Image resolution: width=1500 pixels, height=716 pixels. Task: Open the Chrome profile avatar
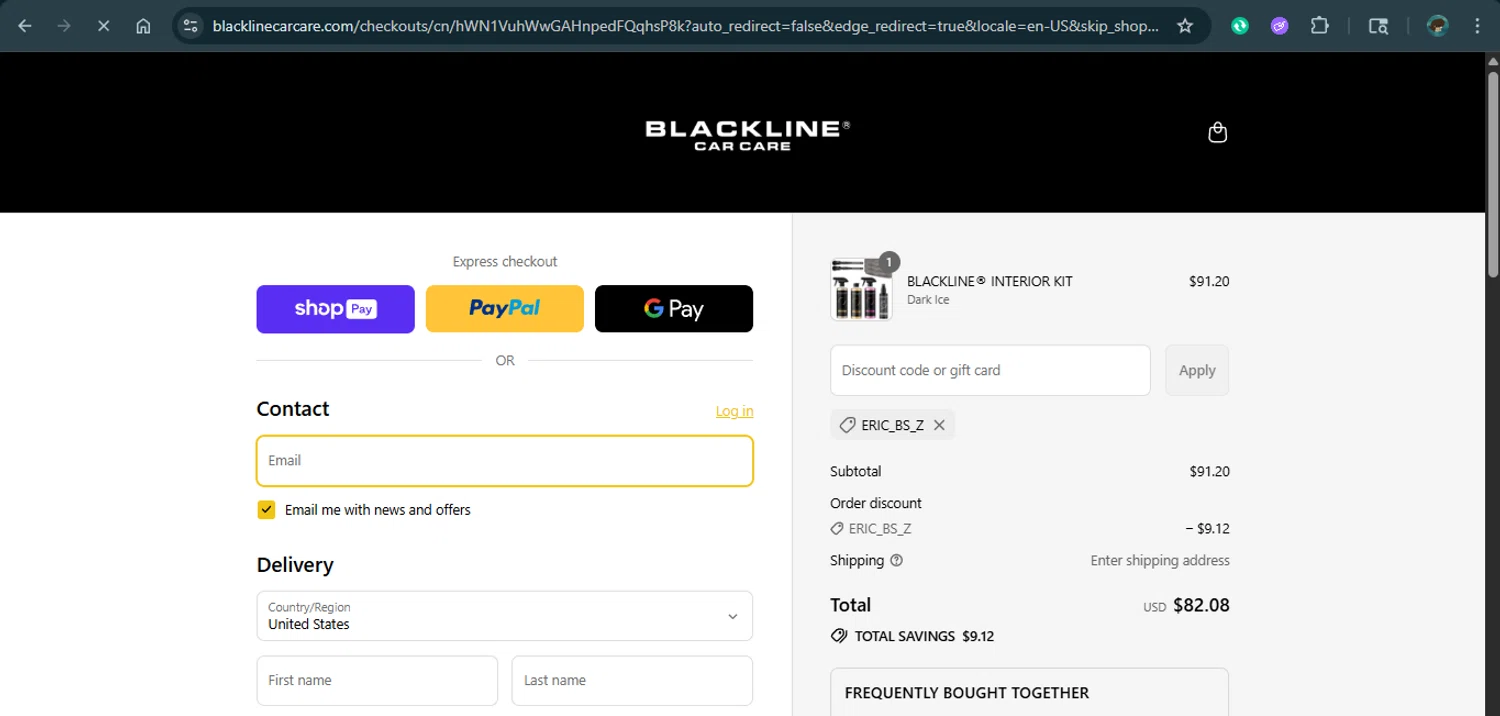[1438, 26]
